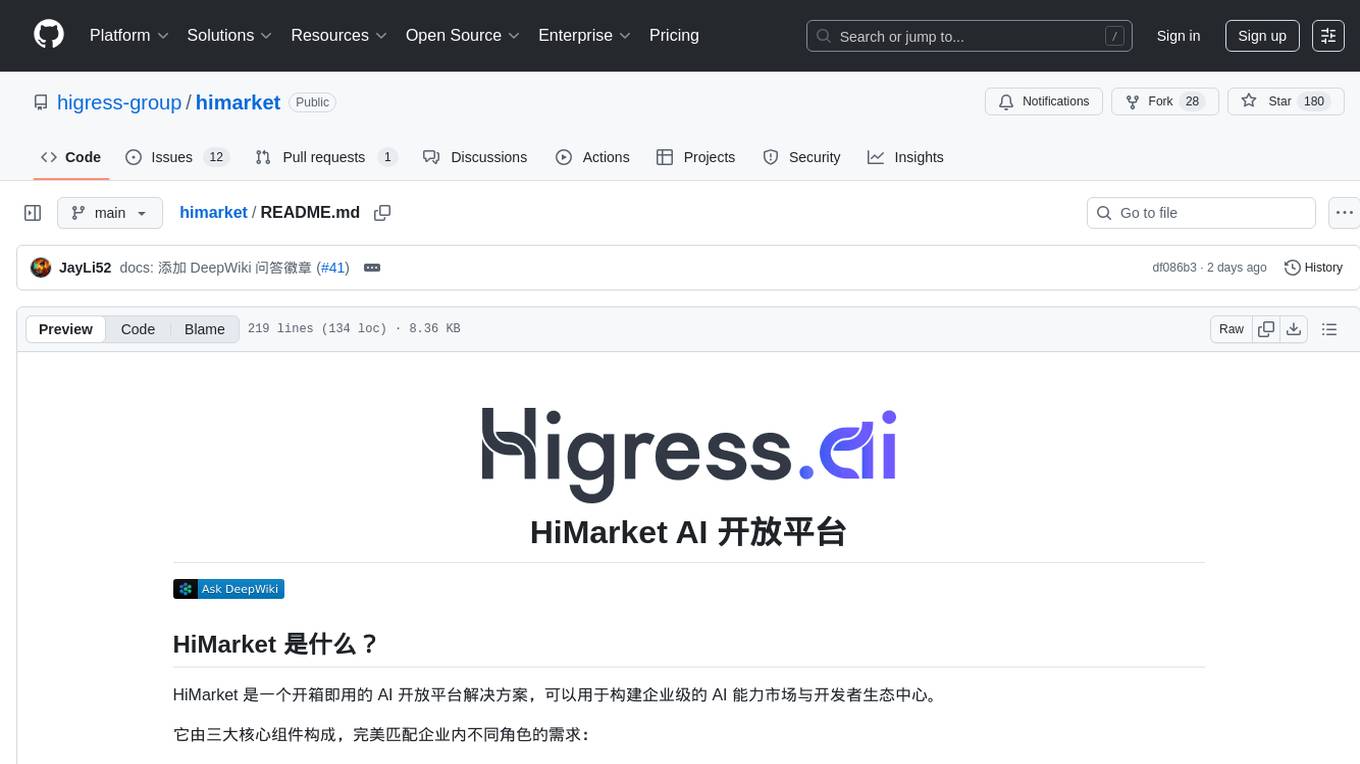Screen dimensions: 1360x764
Task: Copy the README.md file path
Action: click(x=382, y=213)
